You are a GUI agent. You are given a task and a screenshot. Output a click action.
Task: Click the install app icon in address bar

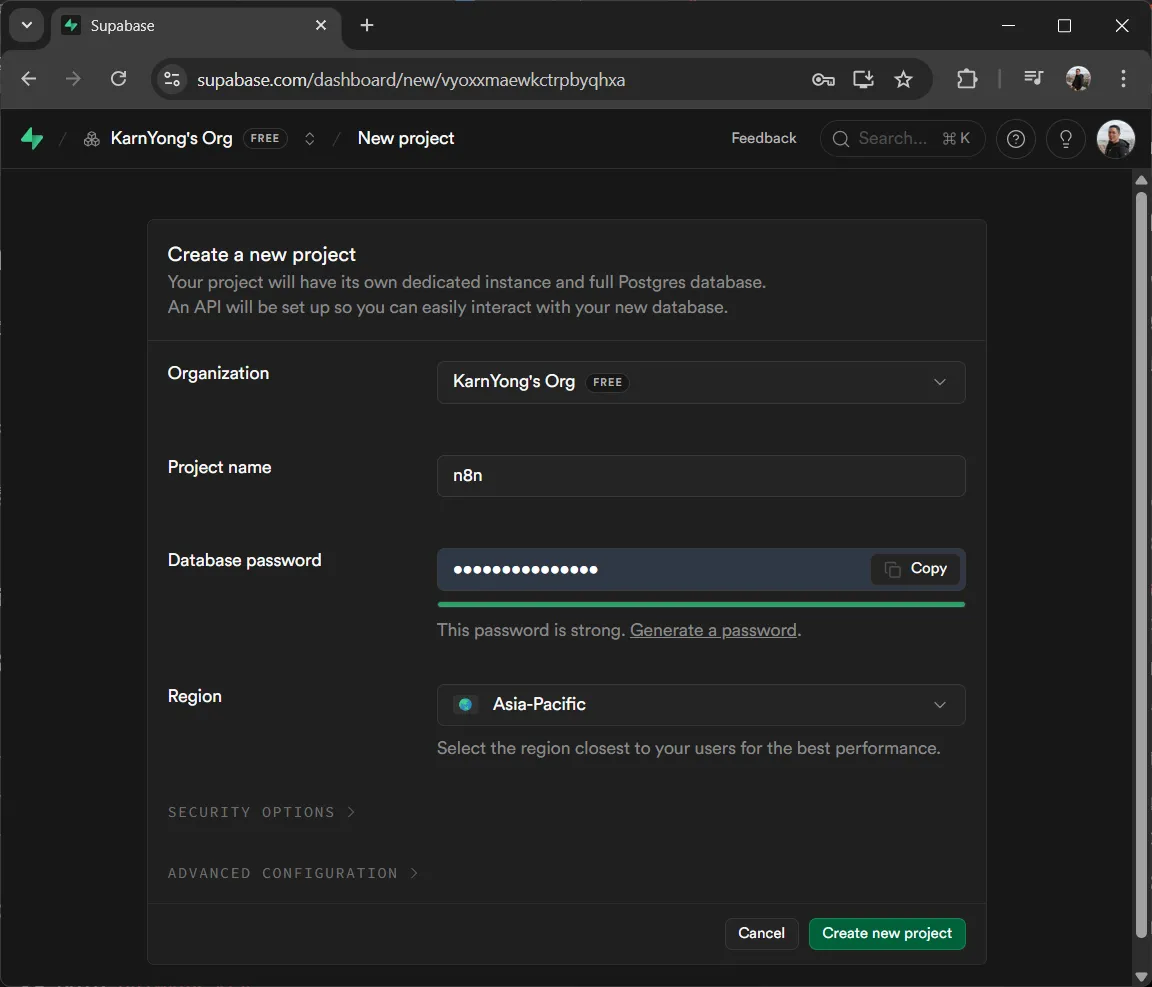[x=863, y=79]
